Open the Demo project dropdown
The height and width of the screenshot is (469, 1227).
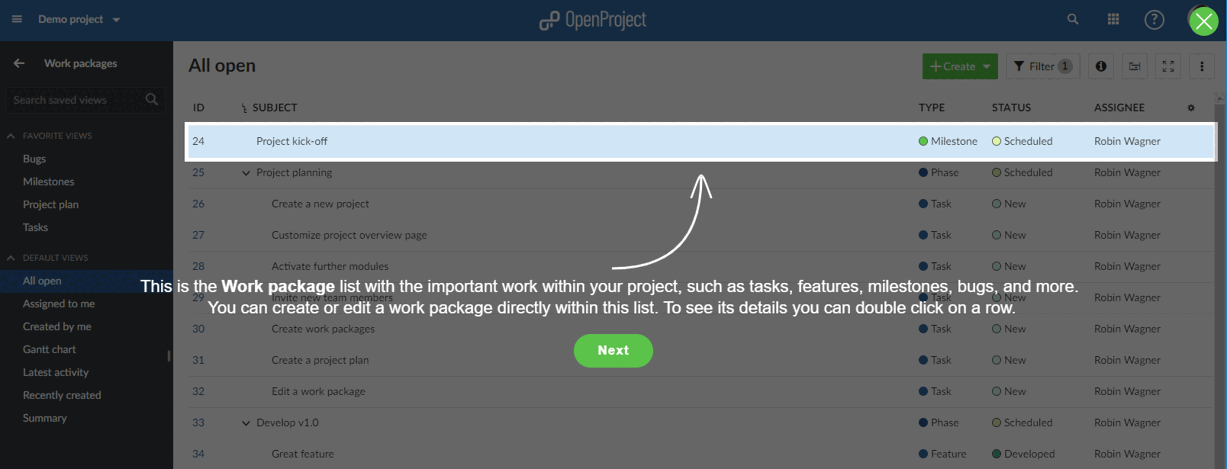click(x=79, y=19)
